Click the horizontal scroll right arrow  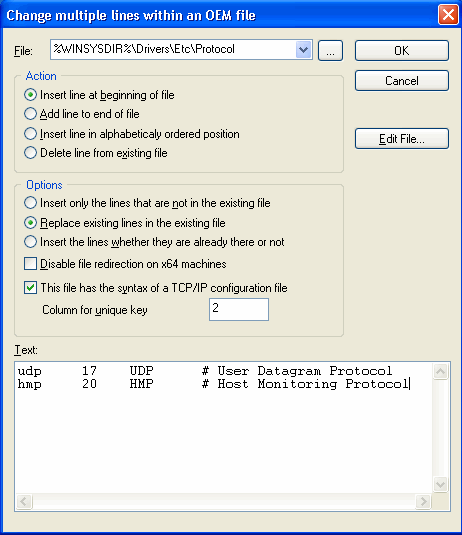(423, 502)
